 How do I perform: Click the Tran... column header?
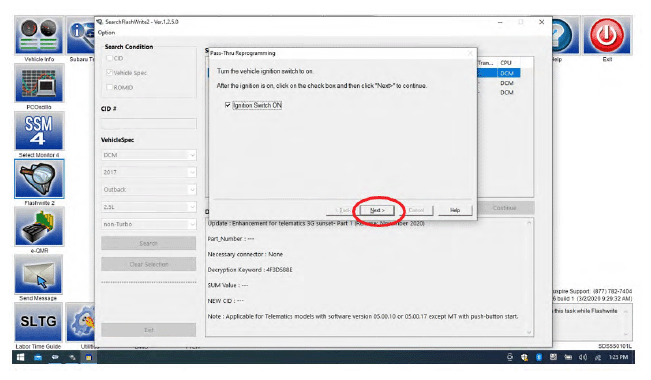tap(486, 63)
